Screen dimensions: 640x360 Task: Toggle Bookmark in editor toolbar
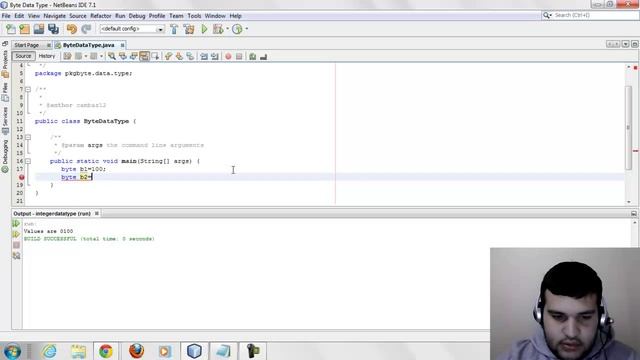(x=190, y=56)
